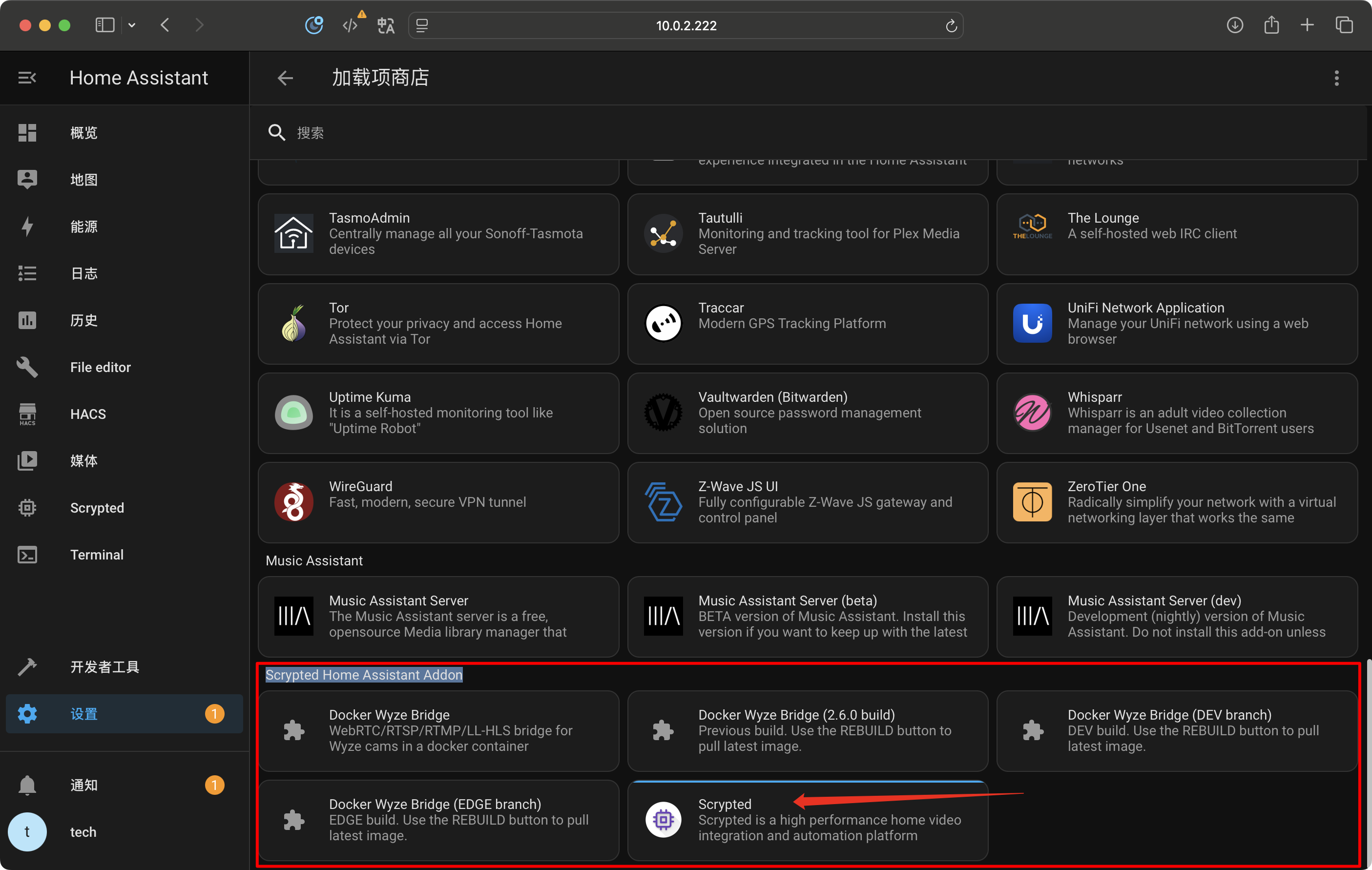The height and width of the screenshot is (870, 1372).
Task: Click the search magnifier icon
Action: tap(276, 132)
